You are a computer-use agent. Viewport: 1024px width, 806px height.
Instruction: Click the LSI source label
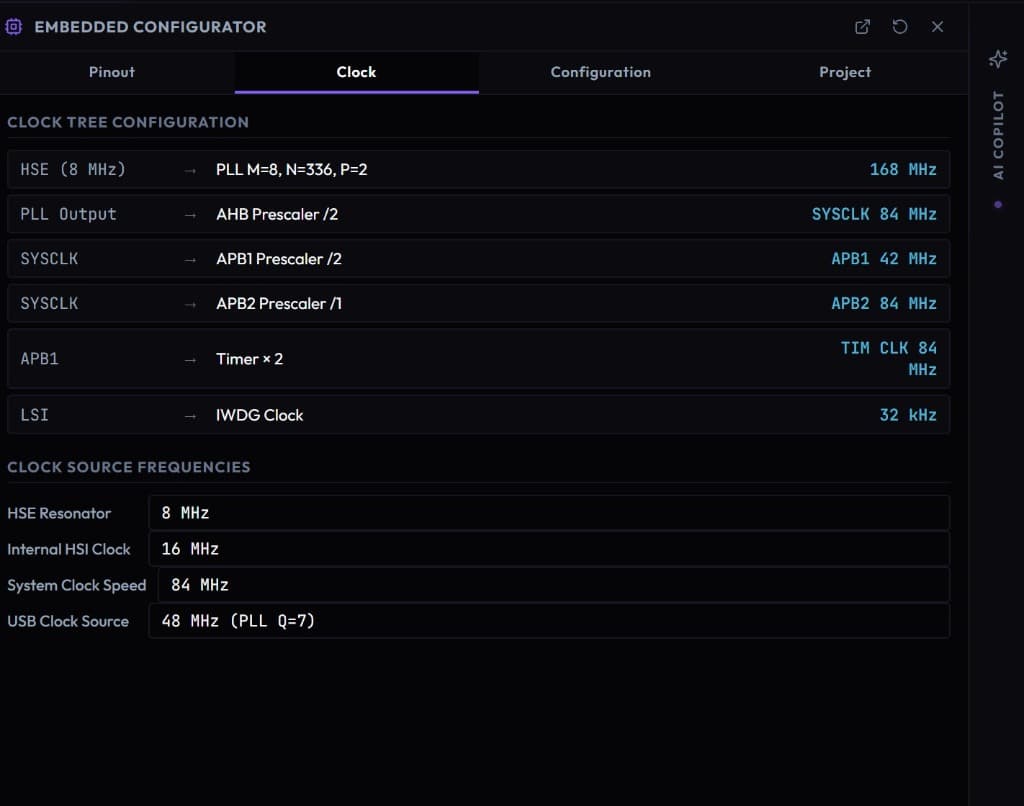coord(35,415)
